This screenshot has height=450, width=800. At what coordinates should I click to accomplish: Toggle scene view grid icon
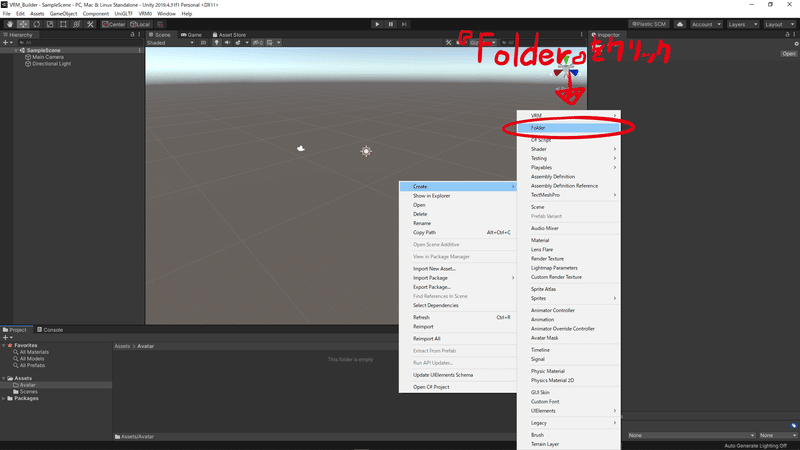[270, 43]
